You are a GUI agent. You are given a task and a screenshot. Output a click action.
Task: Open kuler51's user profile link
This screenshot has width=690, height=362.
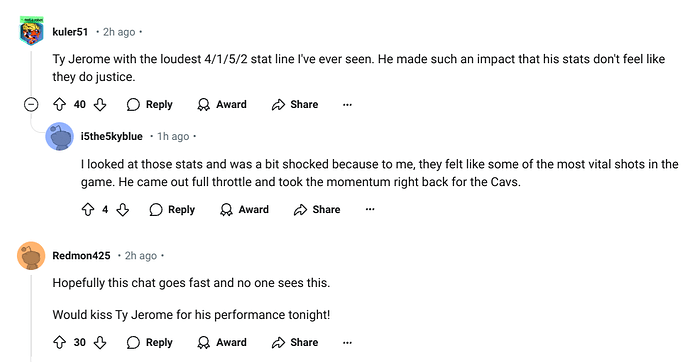click(x=70, y=32)
